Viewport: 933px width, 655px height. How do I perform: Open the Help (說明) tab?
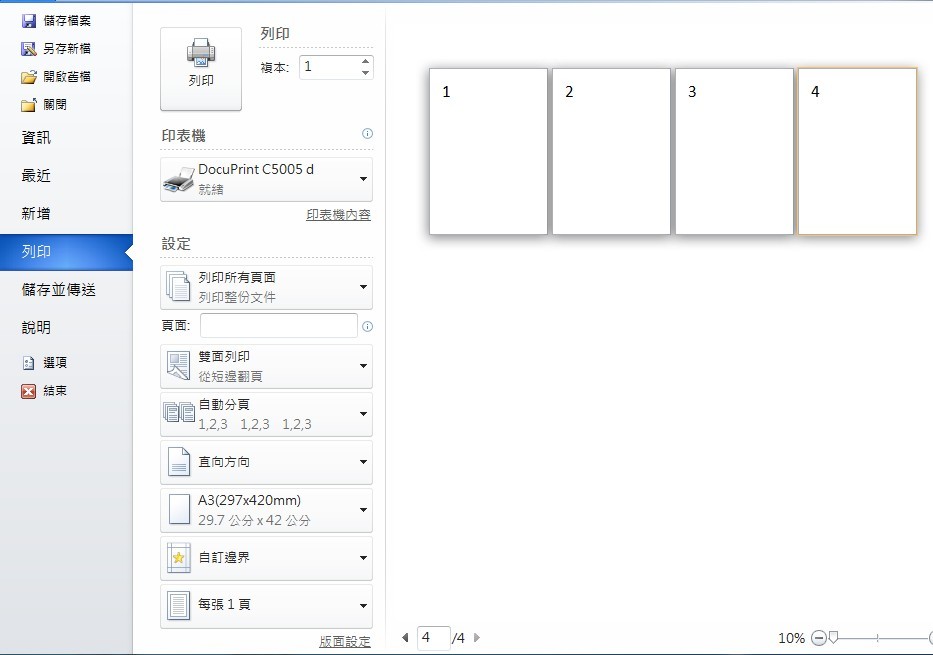pyautogui.click(x=36, y=327)
